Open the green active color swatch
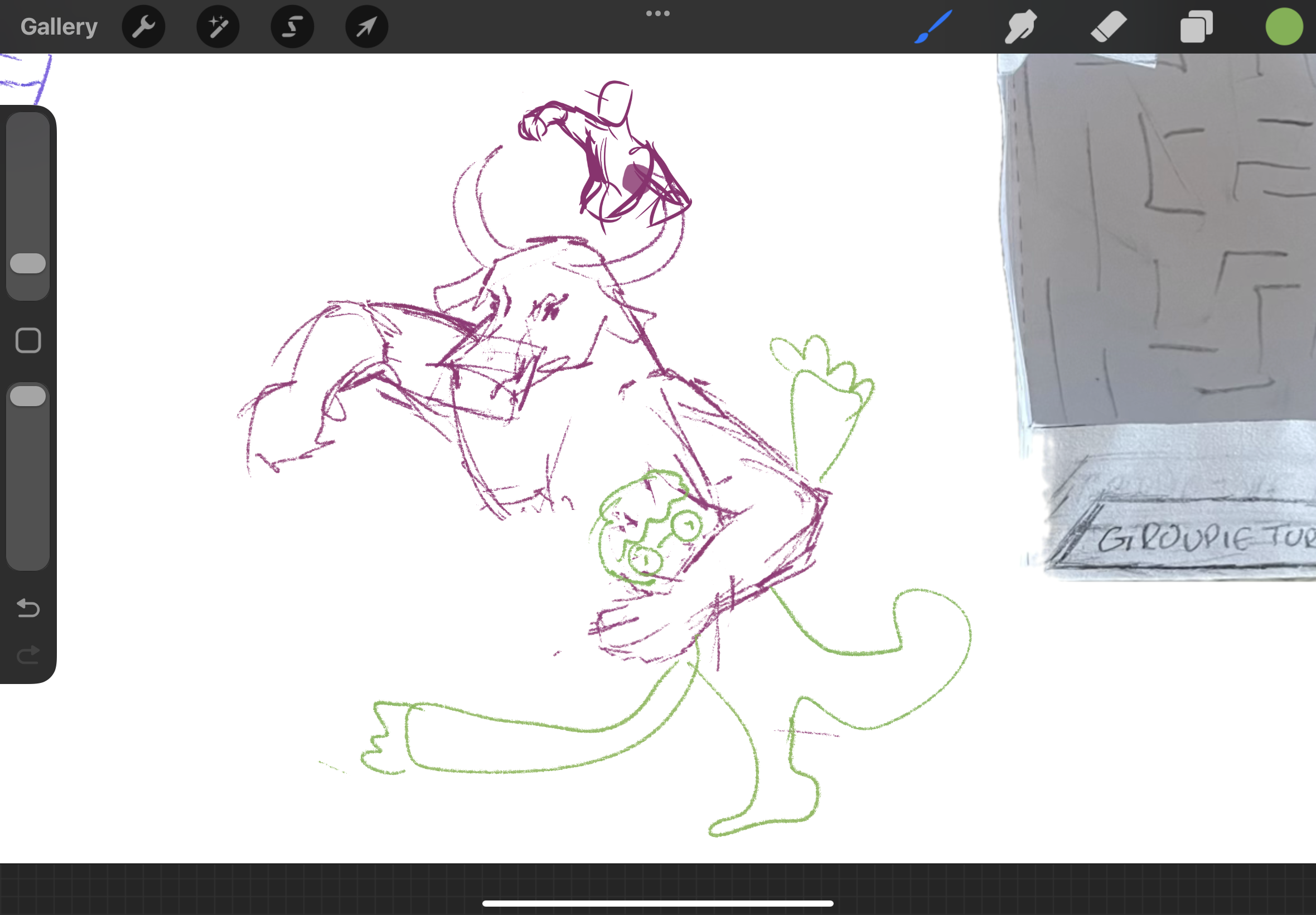Image resolution: width=1316 pixels, height=915 pixels. (x=1284, y=26)
